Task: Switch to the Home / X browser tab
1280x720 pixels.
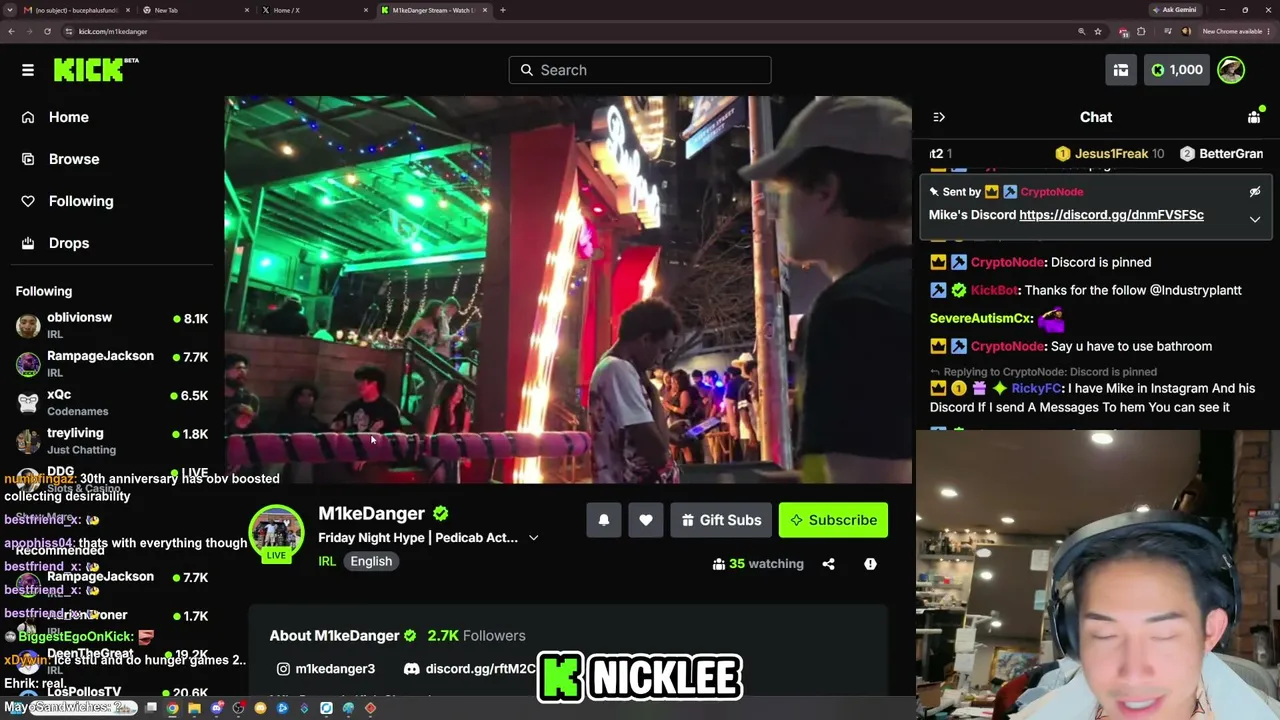Action: click(x=315, y=10)
